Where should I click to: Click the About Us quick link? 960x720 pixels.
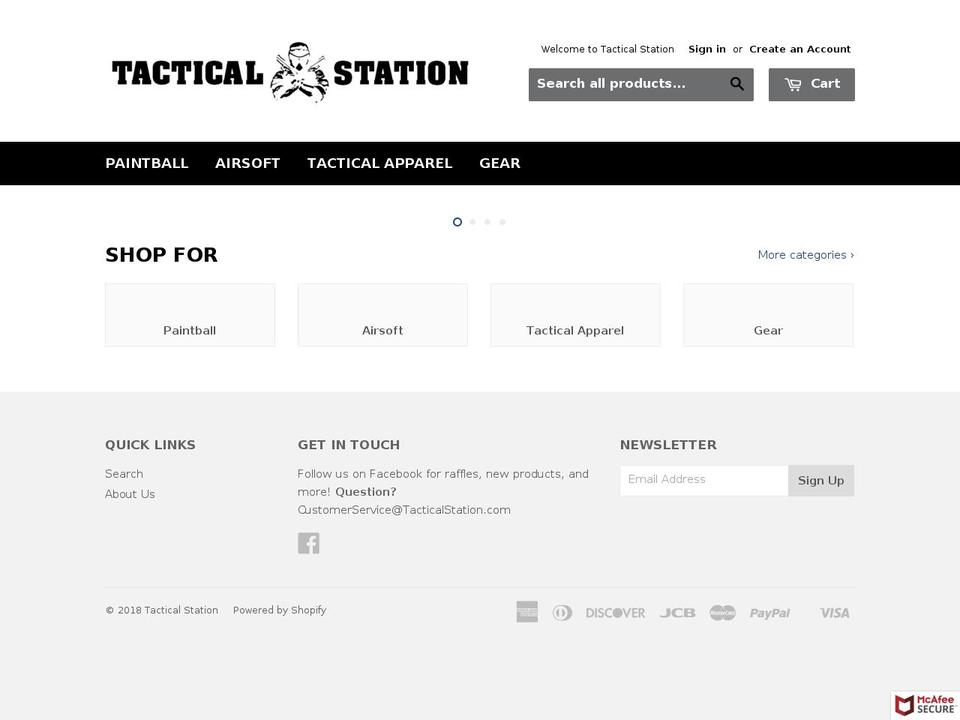(130, 494)
